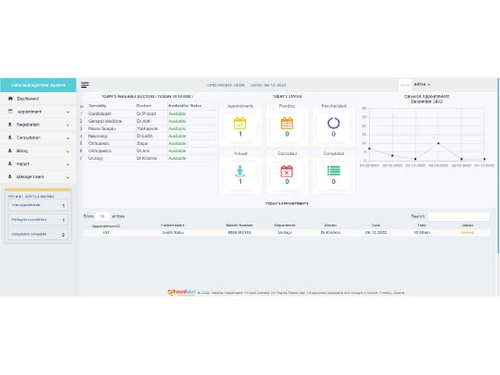Sort by Patient Name column header
500x375 pixels.
(x=172, y=225)
